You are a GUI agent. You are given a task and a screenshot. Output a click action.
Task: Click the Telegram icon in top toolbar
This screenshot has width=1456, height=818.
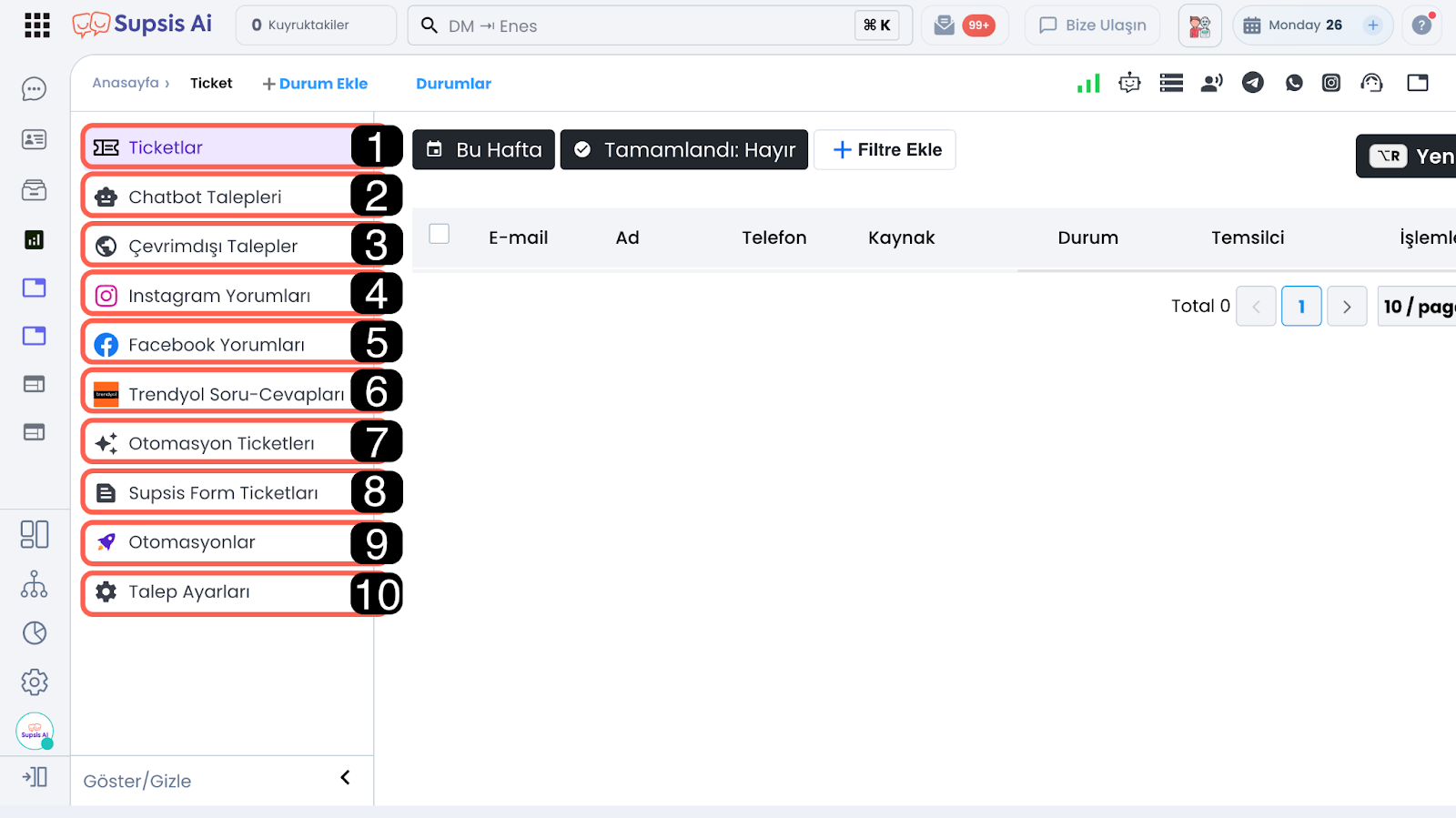[x=1253, y=83]
